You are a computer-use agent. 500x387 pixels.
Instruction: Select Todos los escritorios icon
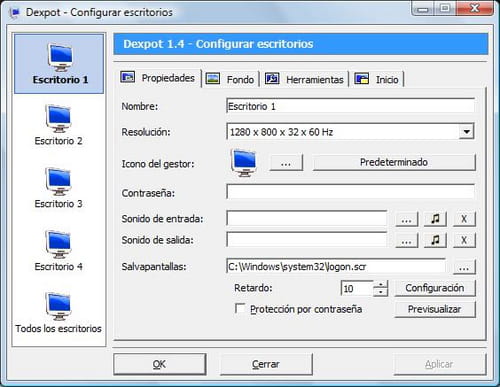tap(59, 313)
